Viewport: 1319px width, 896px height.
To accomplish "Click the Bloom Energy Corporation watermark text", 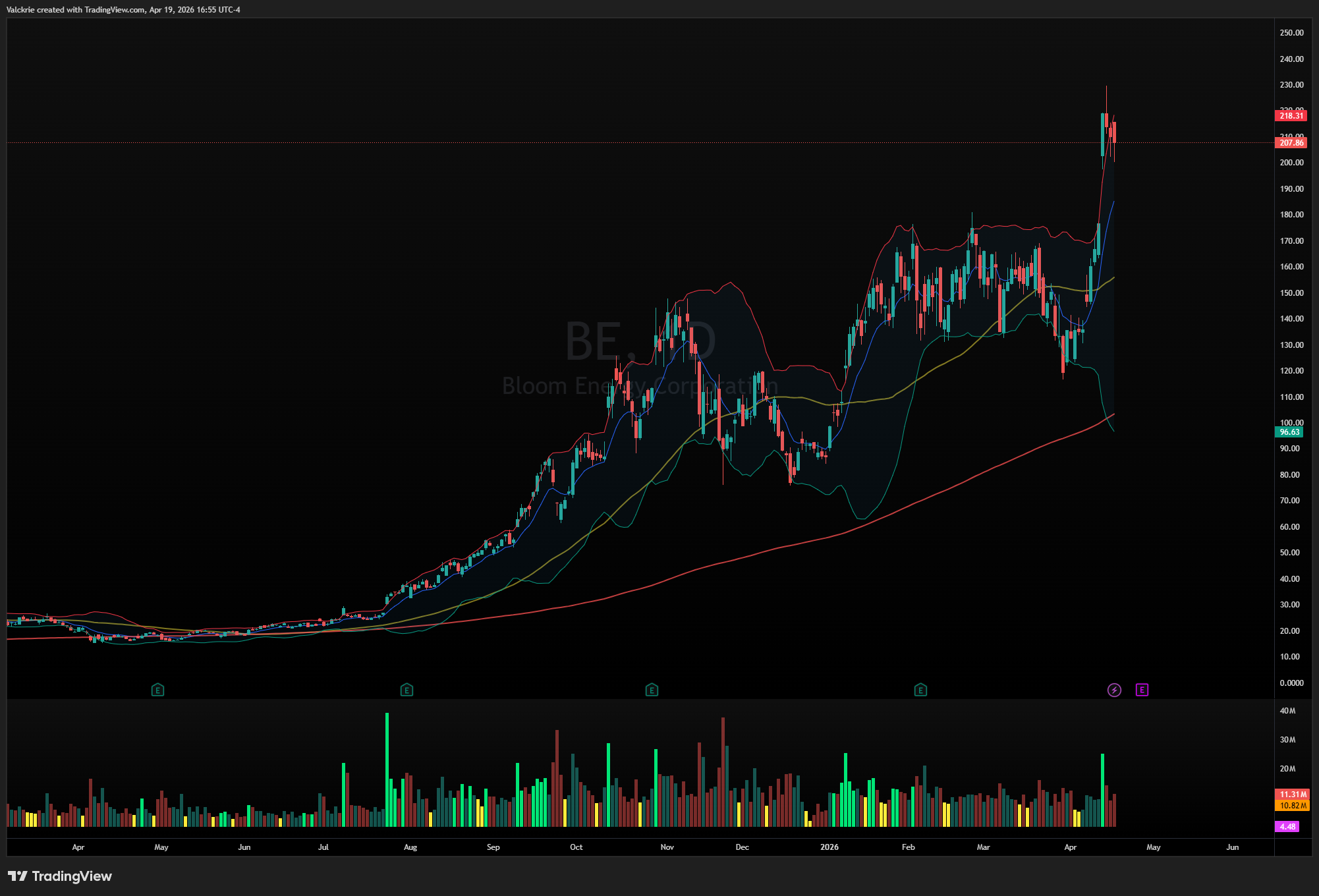I will (x=639, y=385).
